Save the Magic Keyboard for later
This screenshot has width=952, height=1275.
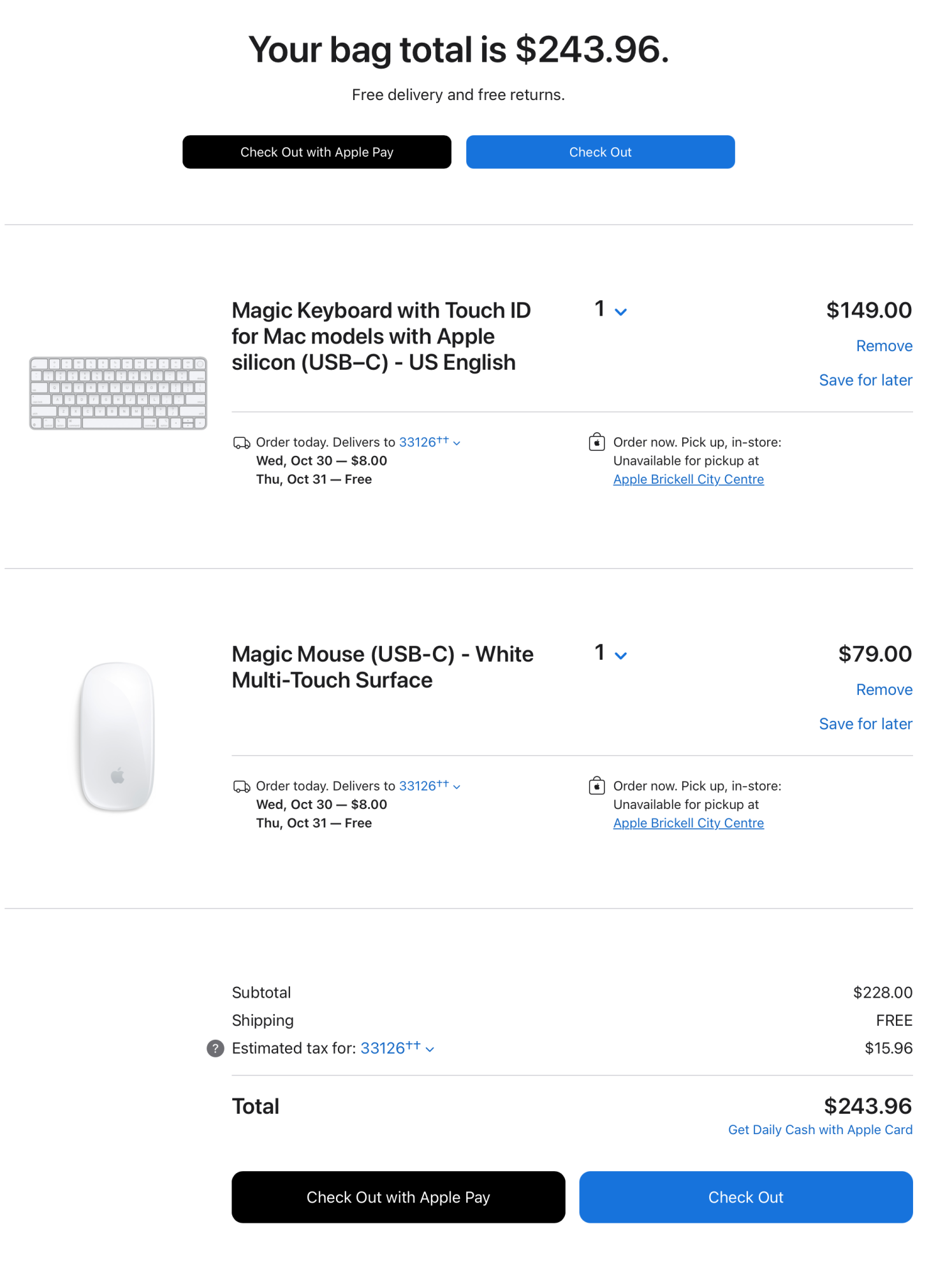click(x=865, y=381)
